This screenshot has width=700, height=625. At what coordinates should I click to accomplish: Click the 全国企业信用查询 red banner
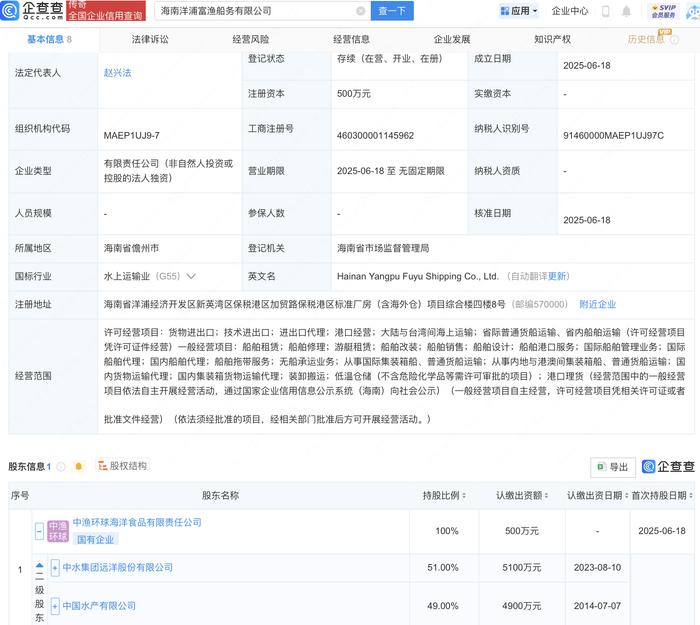coord(106,11)
